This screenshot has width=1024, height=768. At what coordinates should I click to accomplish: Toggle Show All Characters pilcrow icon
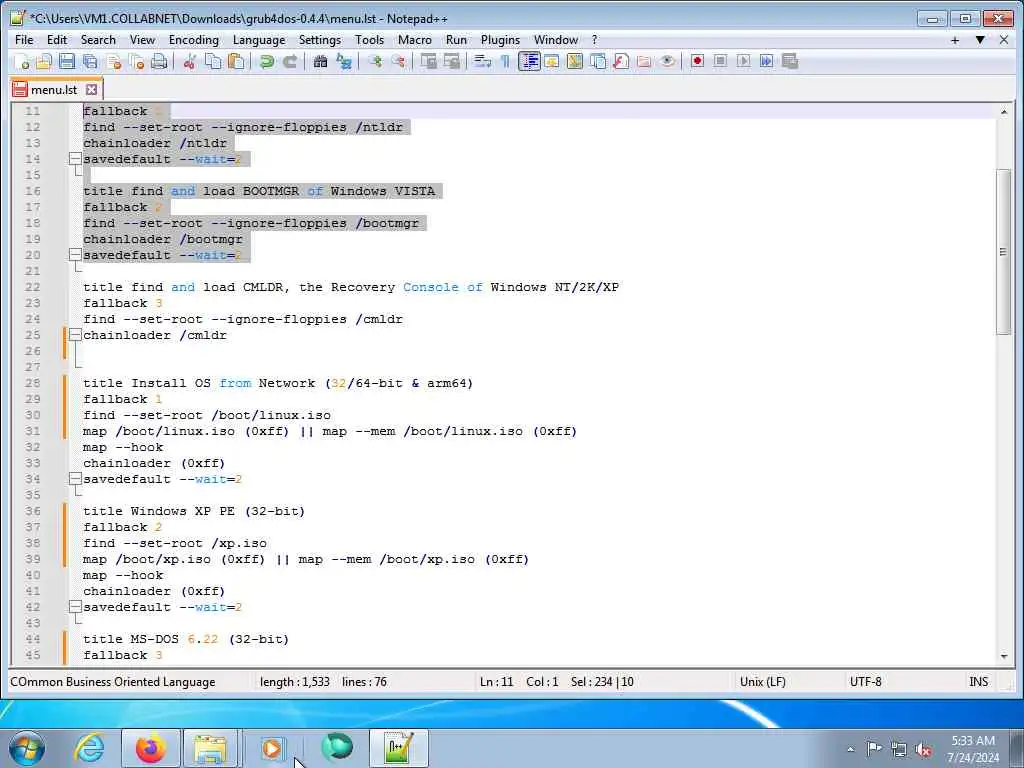[505, 61]
